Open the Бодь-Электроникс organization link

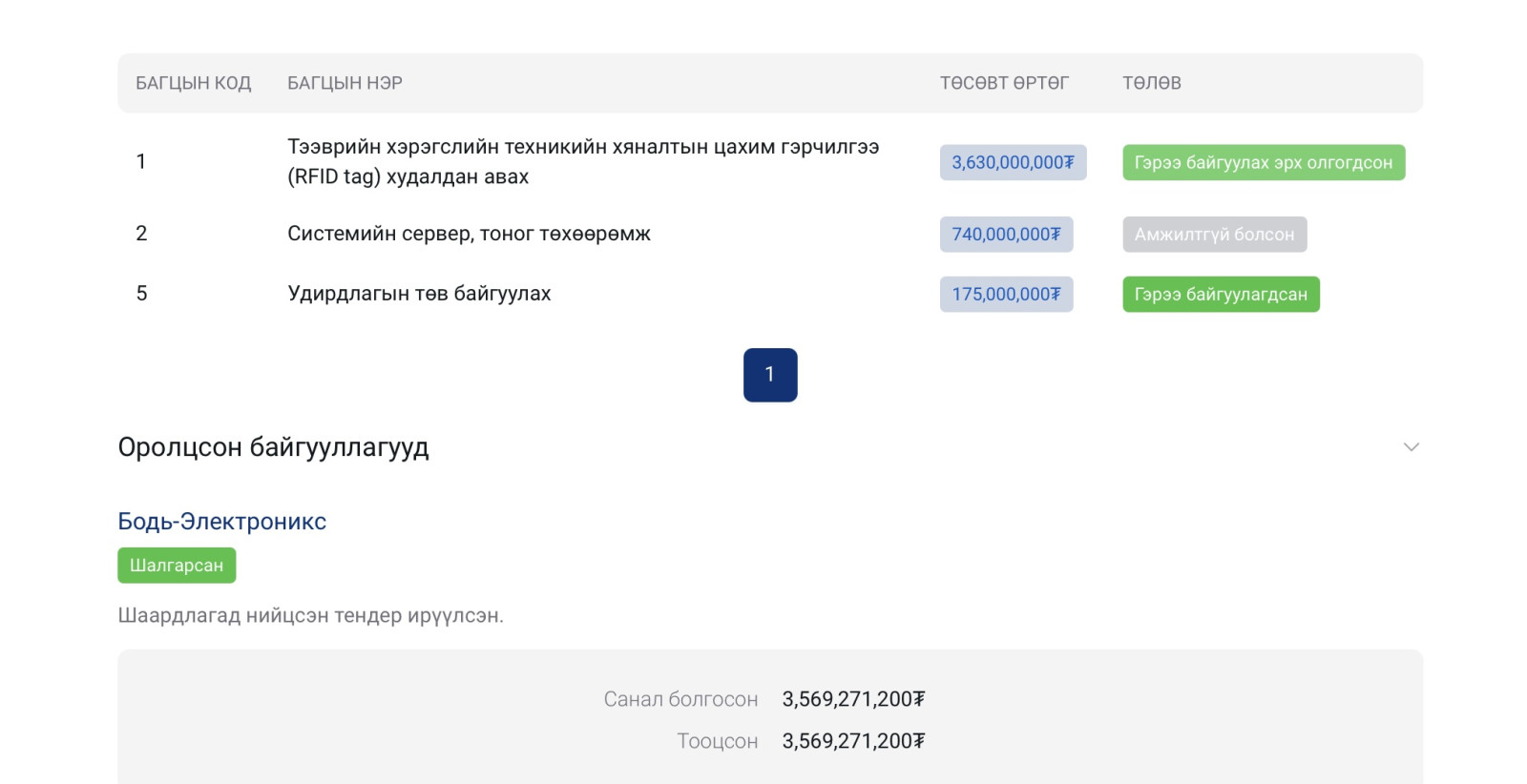(221, 522)
